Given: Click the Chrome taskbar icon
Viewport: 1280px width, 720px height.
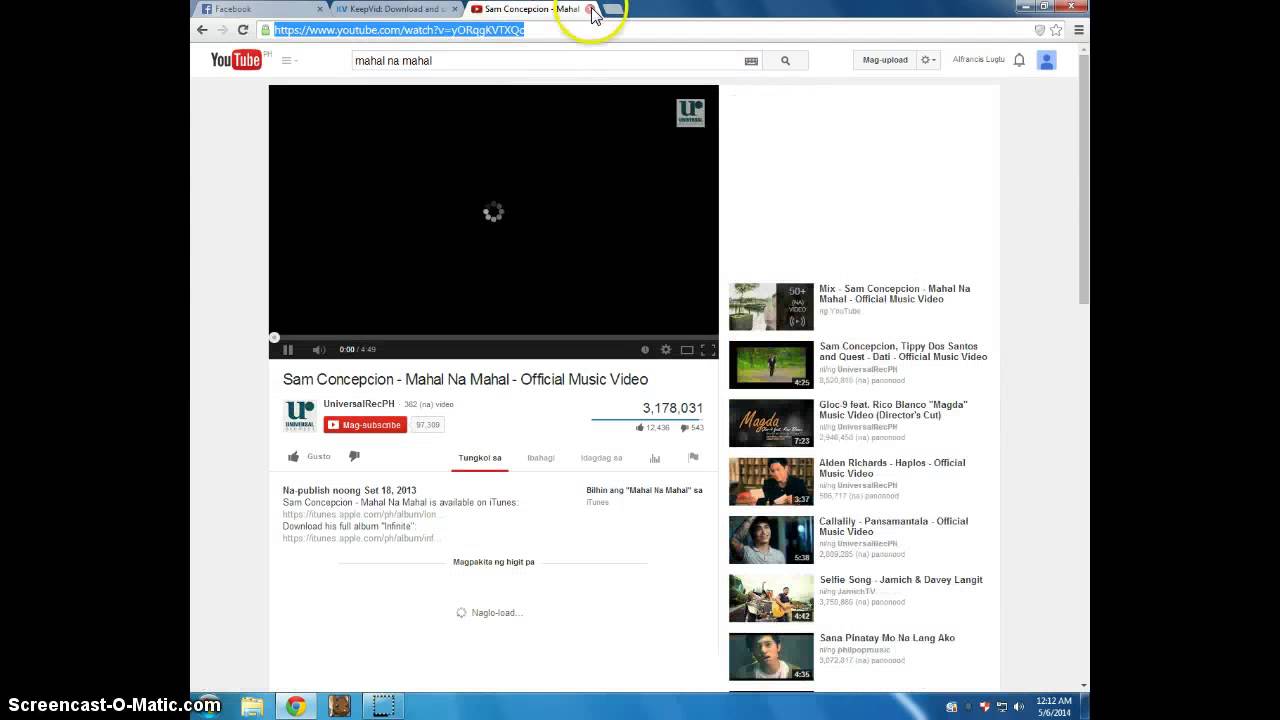Looking at the screenshot, I should (x=296, y=706).
